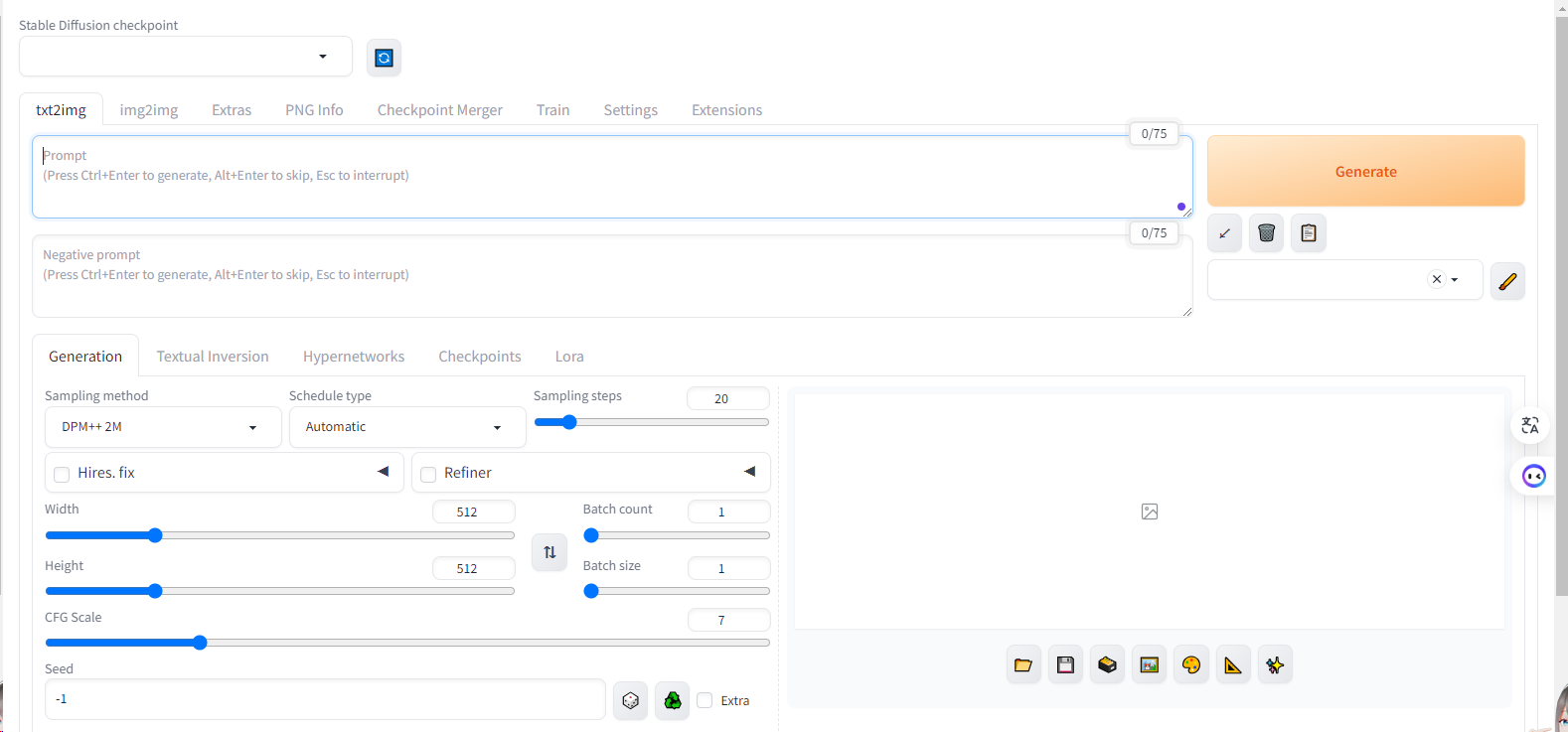This screenshot has width=1568, height=732.
Task: Clear the styles selection with the X
Action: [x=1436, y=279]
